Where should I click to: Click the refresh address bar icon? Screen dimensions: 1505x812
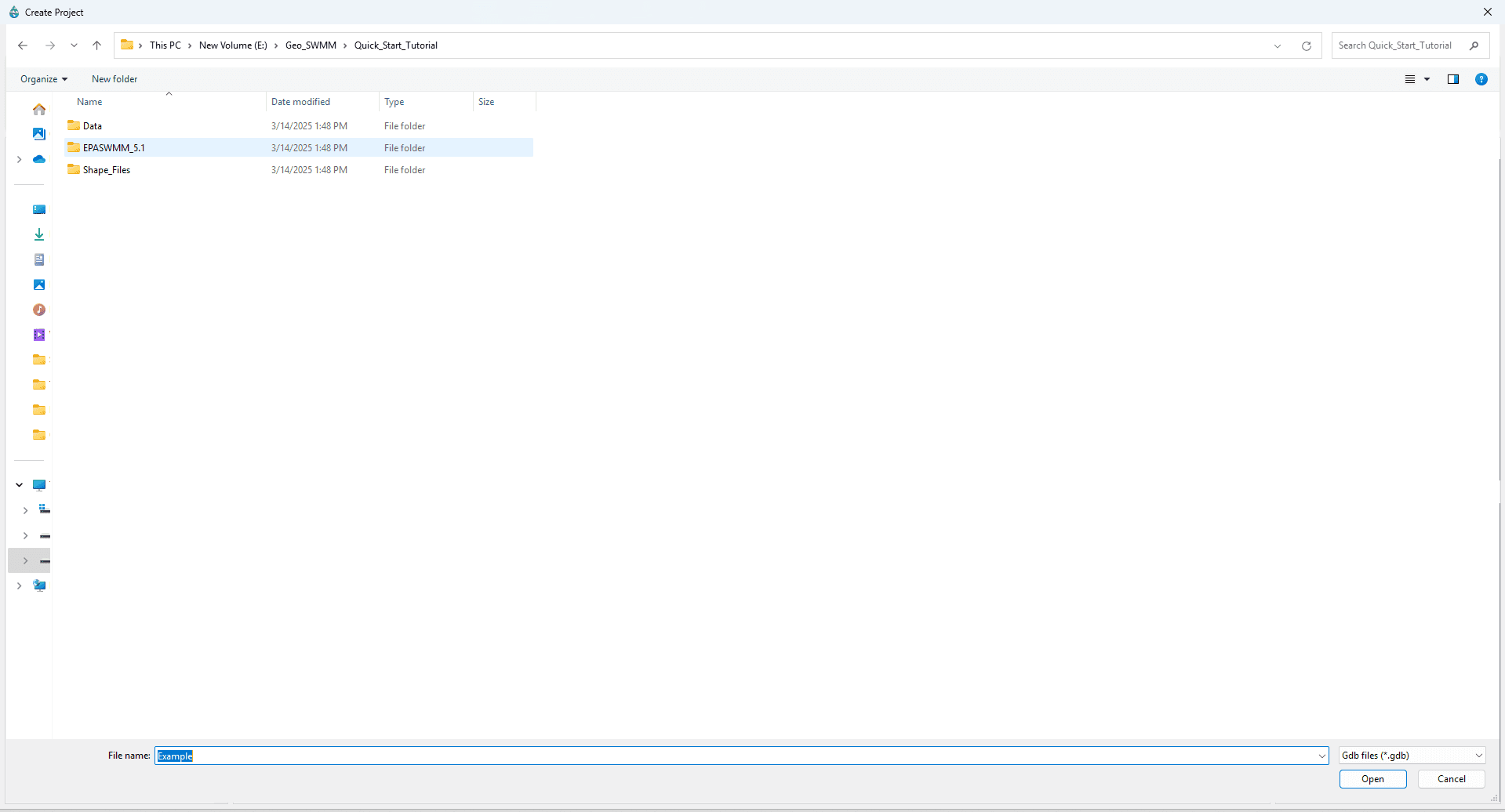point(1306,45)
